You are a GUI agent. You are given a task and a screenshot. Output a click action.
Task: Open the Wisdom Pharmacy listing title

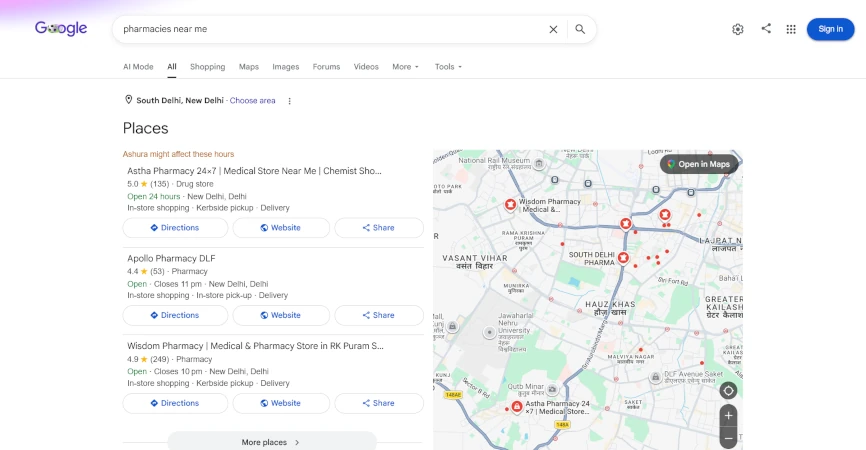point(255,346)
